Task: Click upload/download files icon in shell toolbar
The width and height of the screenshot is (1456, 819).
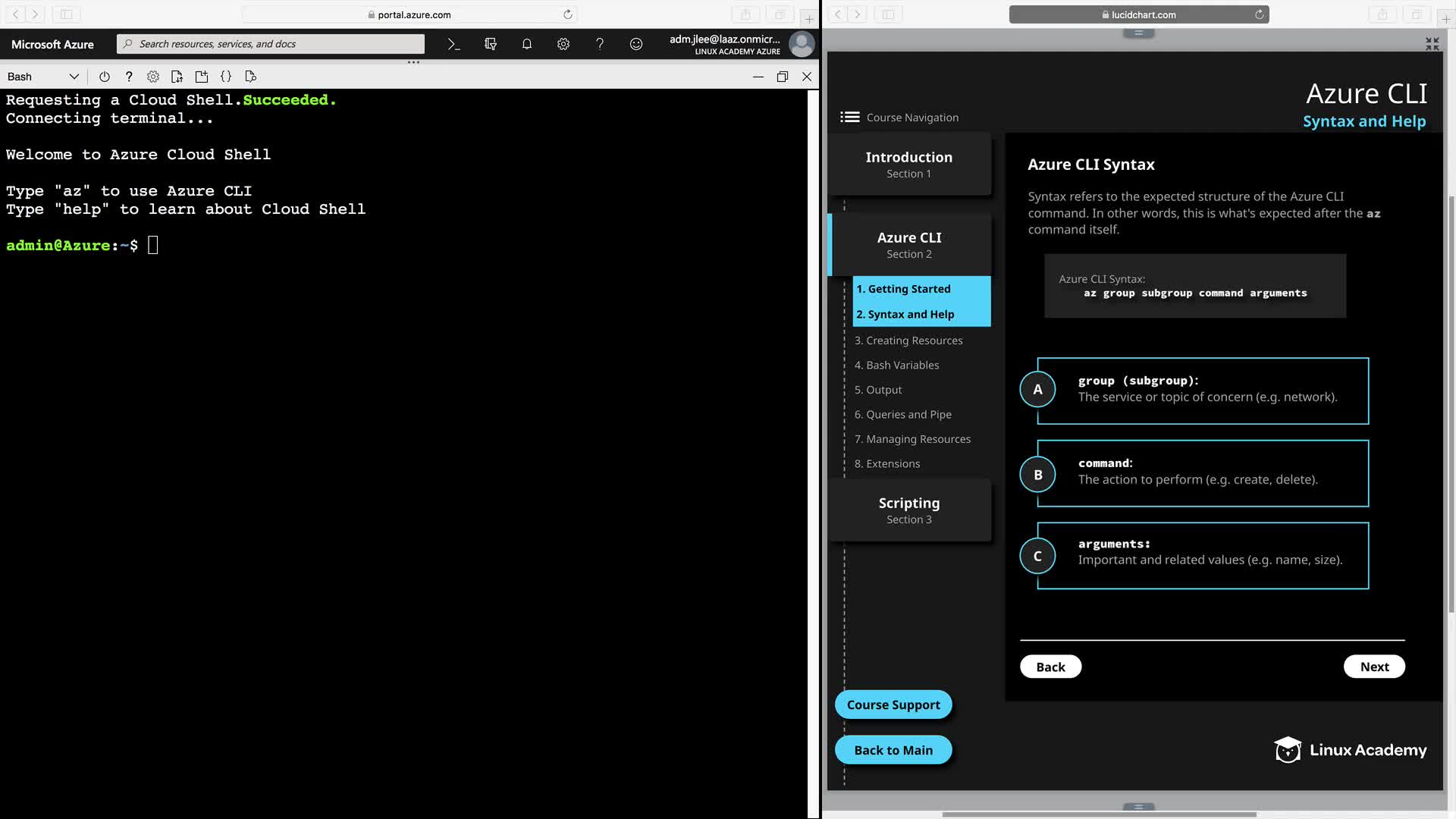Action: click(x=177, y=77)
